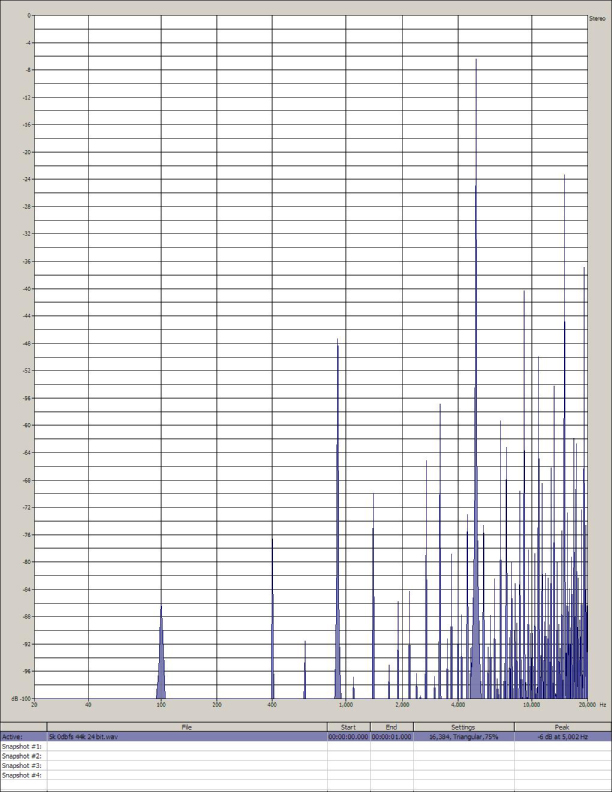This screenshot has width=612, height=792.
Task: Select the Active row label
Action: tap(12, 737)
